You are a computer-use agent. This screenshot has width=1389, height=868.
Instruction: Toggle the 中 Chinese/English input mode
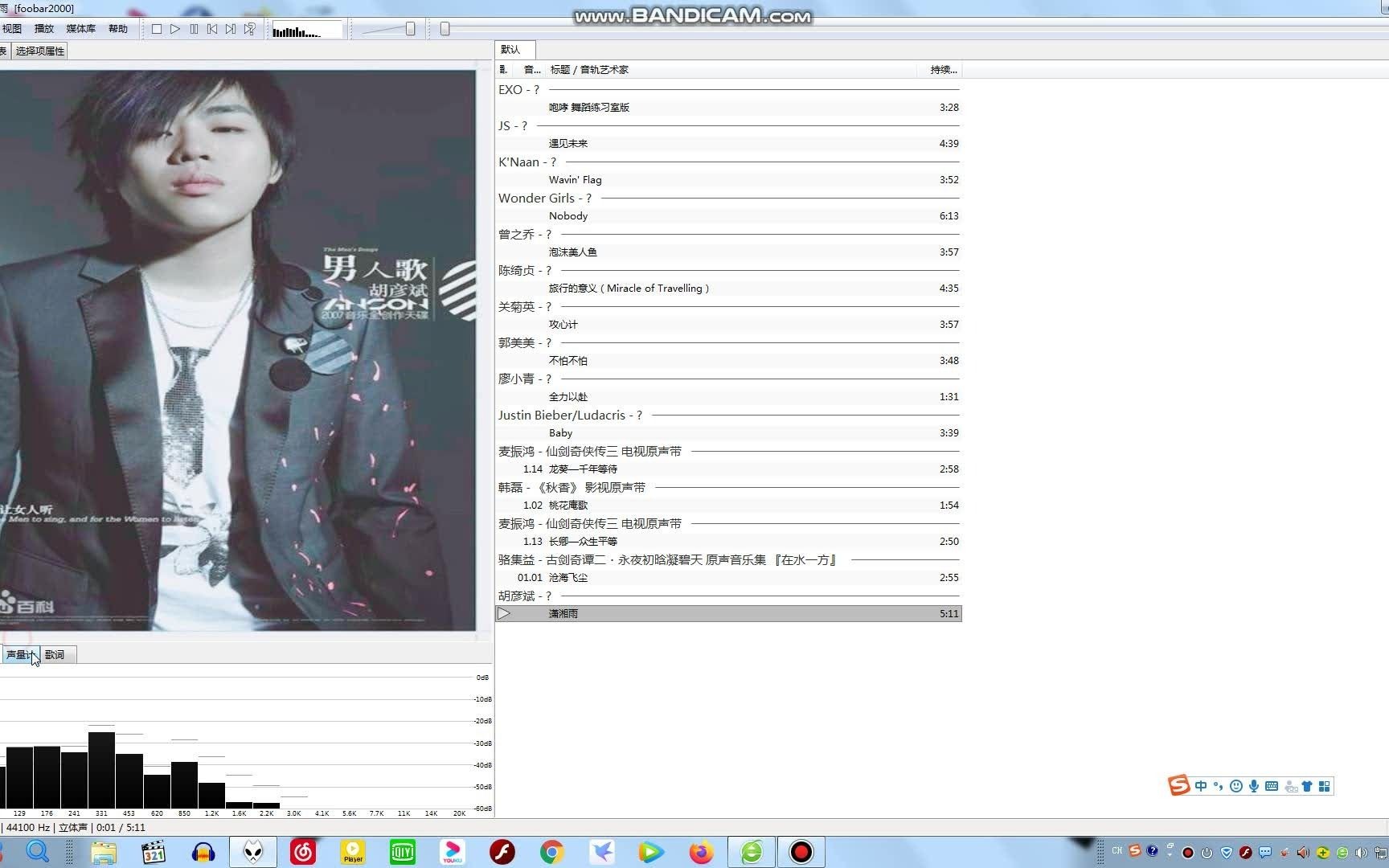coord(1201,786)
